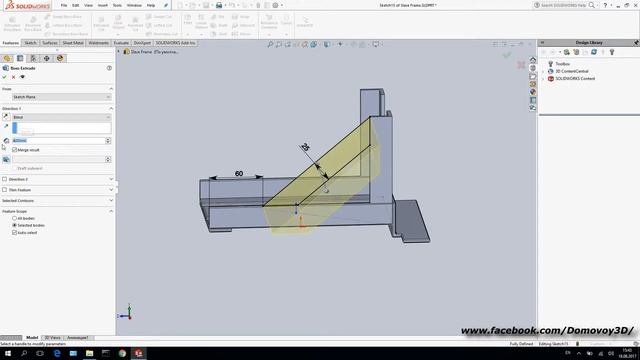Open the ConfigurationManager tab icon
This screenshot has height=360, width=640.
click(x=33, y=58)
